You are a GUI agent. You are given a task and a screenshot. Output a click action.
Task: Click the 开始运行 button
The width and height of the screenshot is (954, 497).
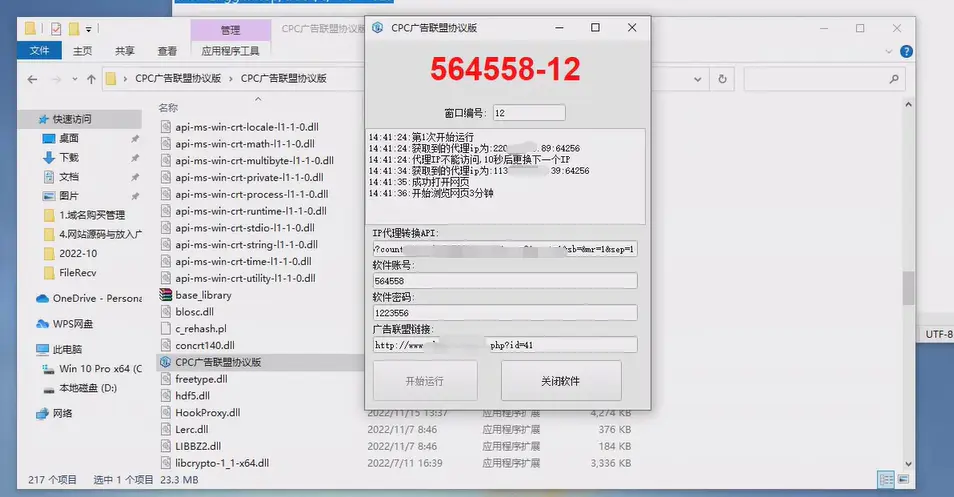coord(425,381)
